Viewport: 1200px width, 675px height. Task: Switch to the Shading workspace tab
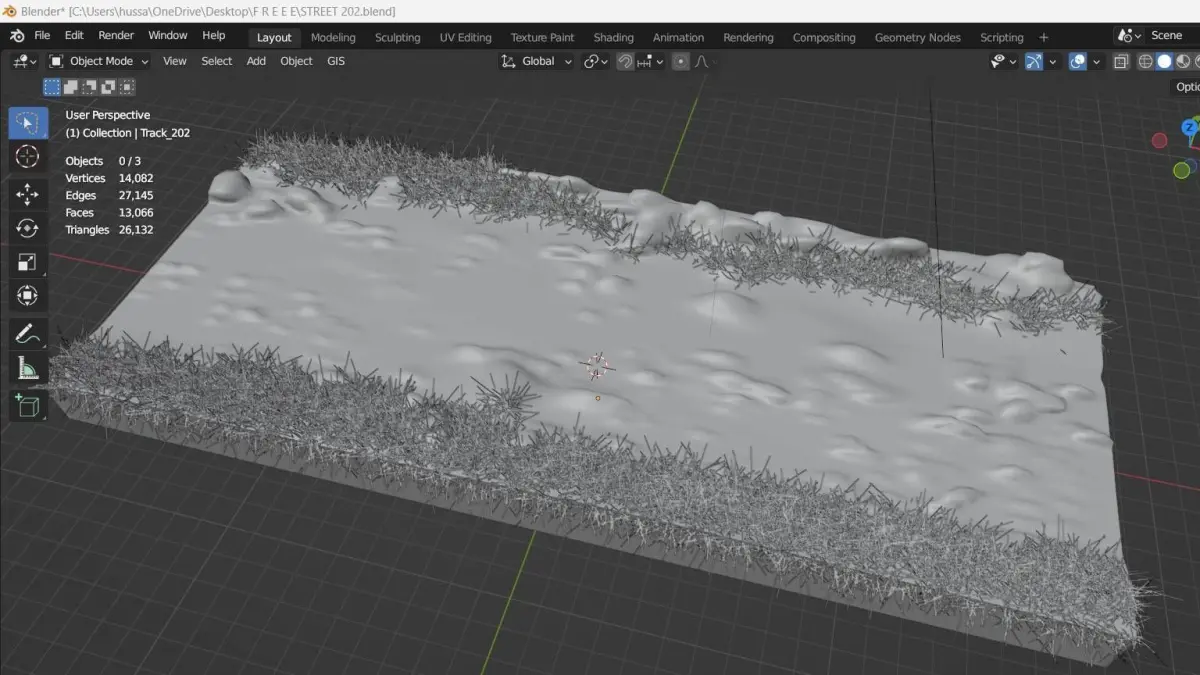click(613, 37)
